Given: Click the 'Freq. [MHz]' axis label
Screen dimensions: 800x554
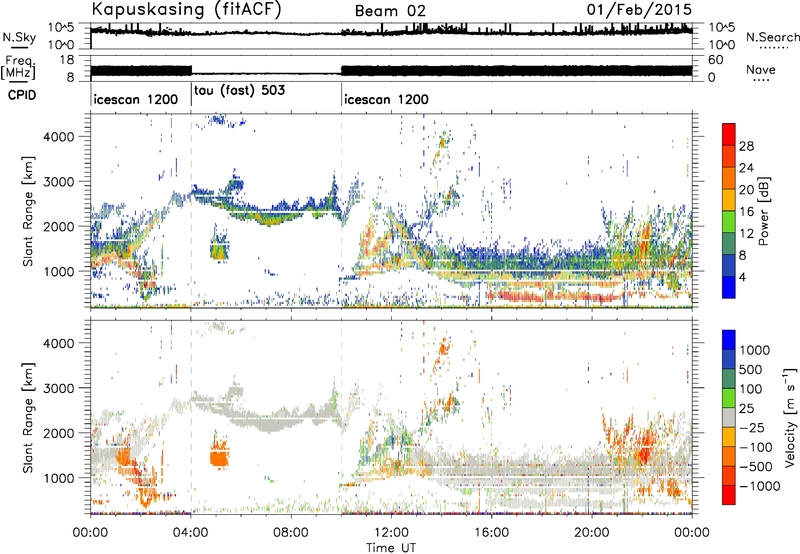Looking at the screenshot, I should 18,68.
